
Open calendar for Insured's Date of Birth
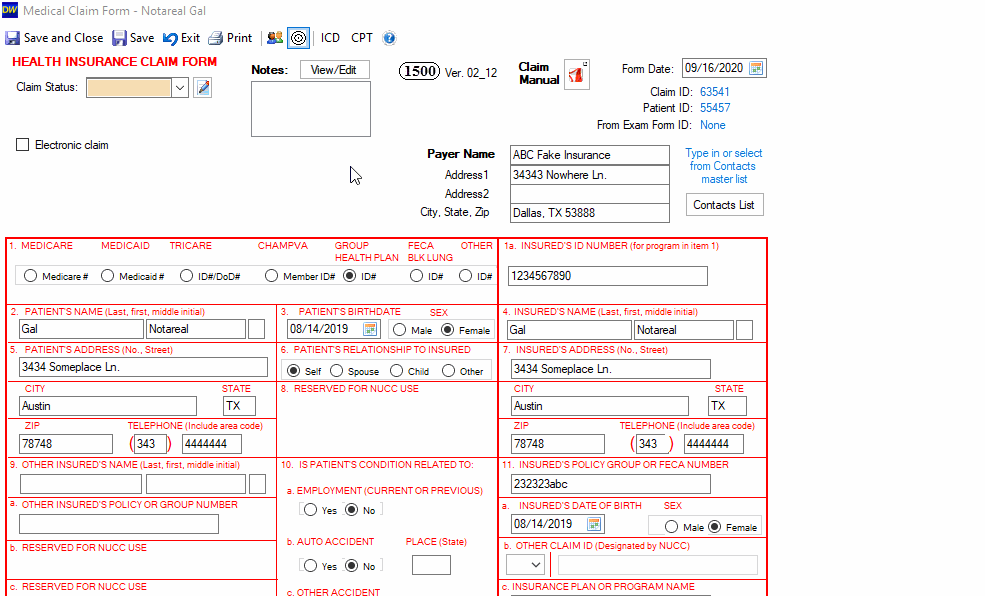[594, 524]
